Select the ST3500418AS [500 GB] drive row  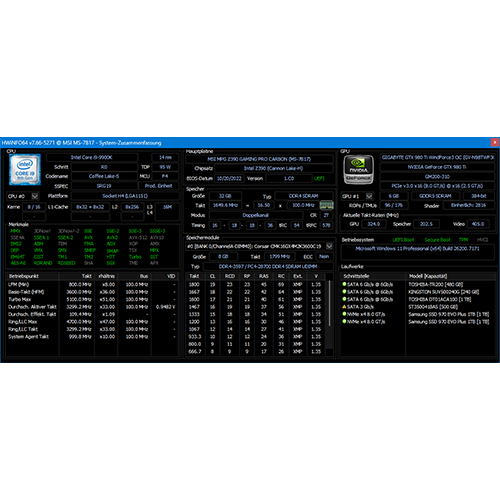418,307
